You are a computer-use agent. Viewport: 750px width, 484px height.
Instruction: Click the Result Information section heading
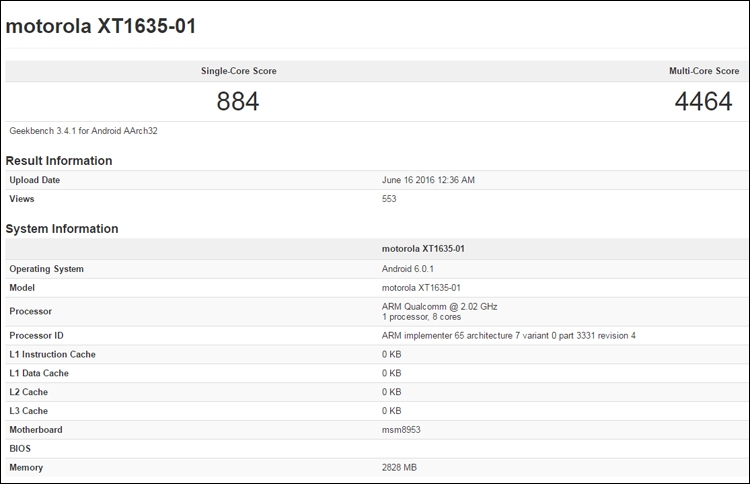point(59,160)
